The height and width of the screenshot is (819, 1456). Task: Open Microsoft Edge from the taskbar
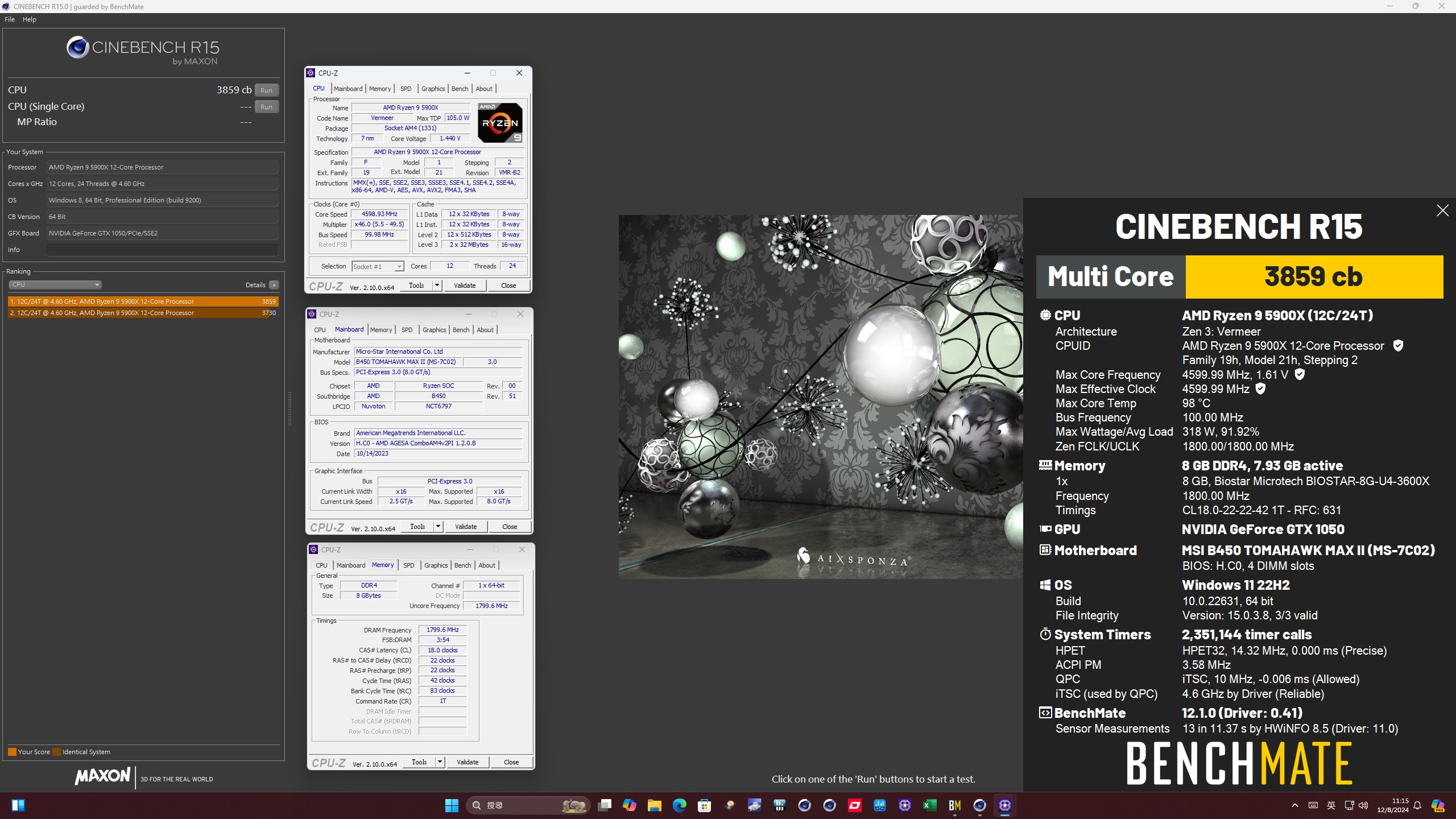[x=680, y=805]
